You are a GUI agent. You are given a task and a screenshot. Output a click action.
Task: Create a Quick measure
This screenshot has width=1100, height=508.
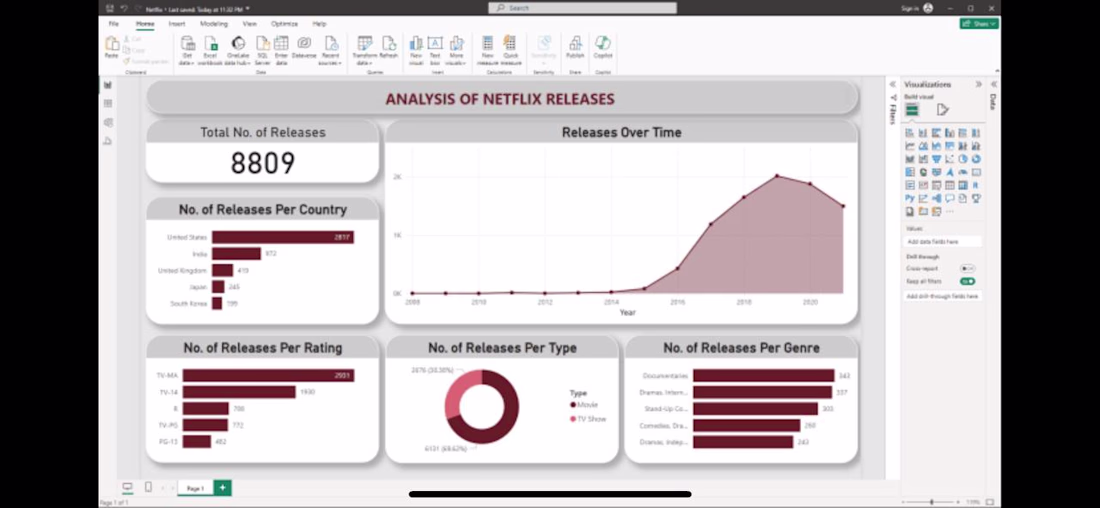[510, 51]
